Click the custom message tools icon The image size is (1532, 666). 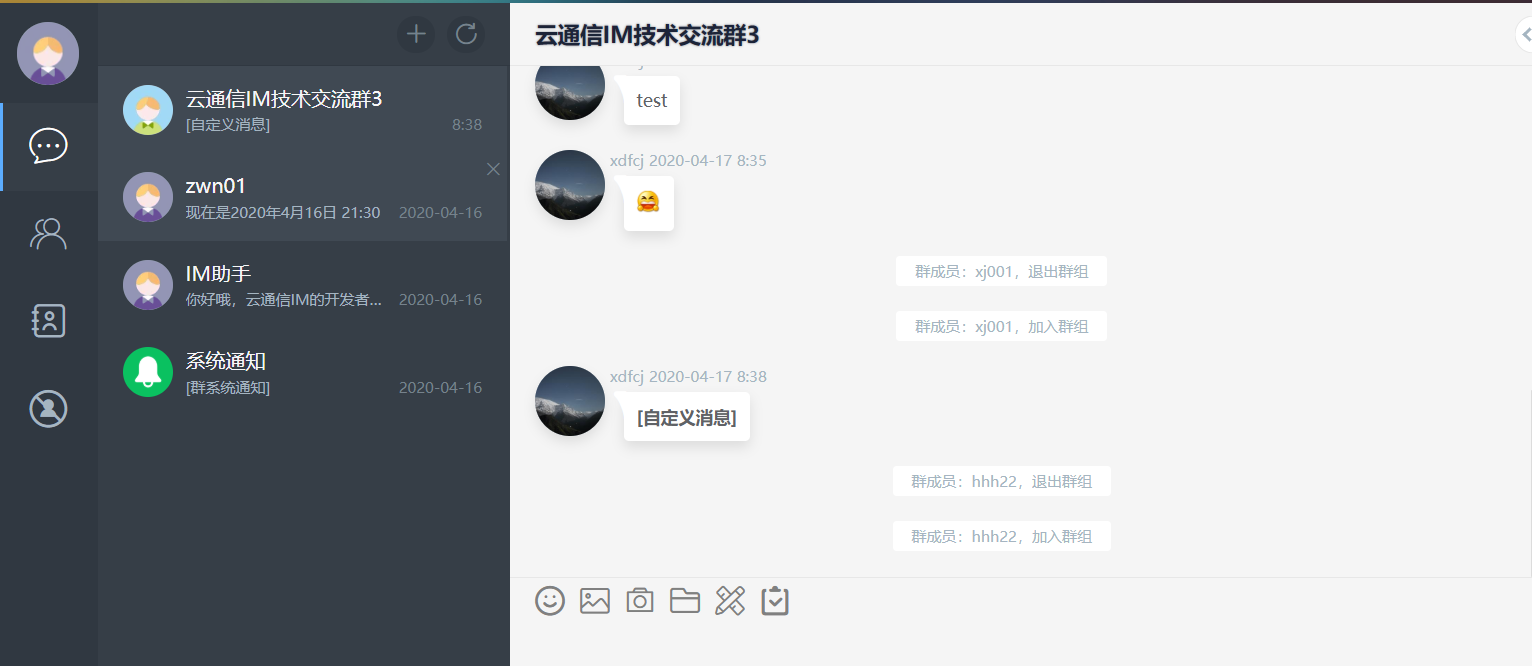click(730, 600)
